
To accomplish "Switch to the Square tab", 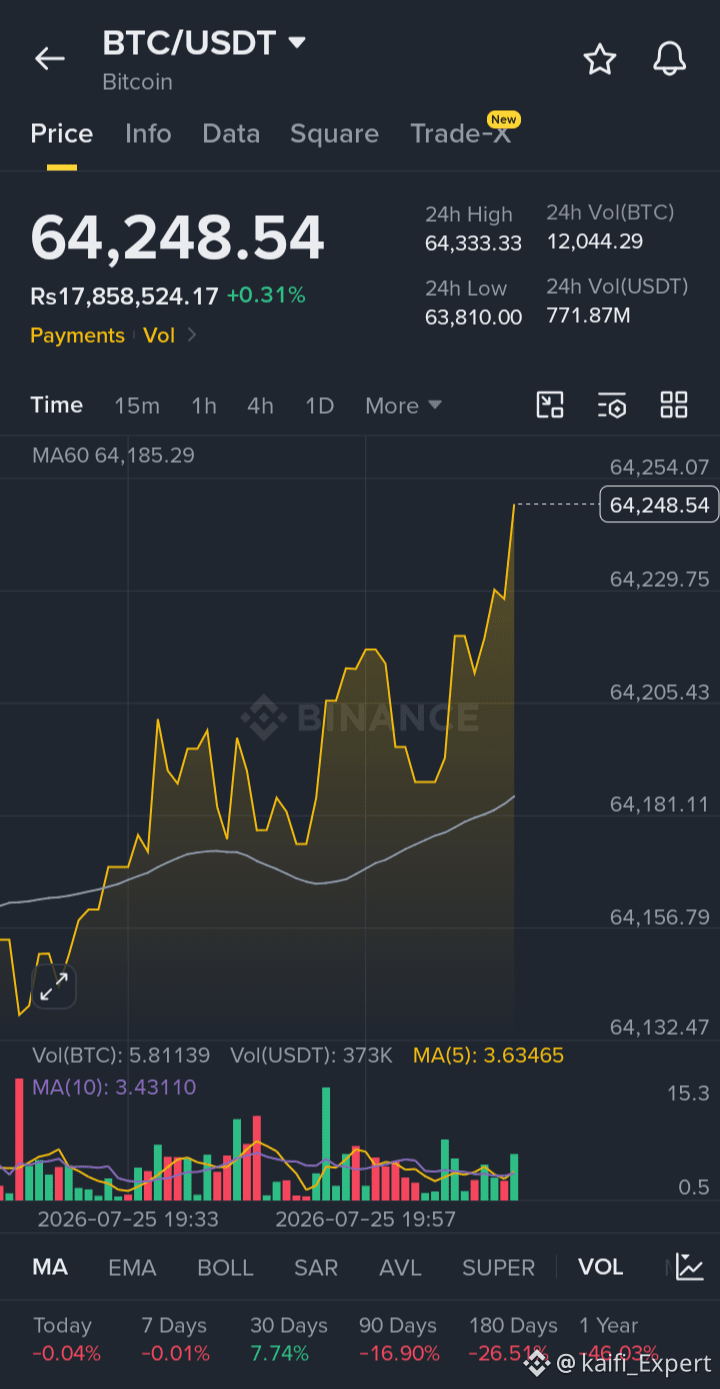I will coord(334,134).
